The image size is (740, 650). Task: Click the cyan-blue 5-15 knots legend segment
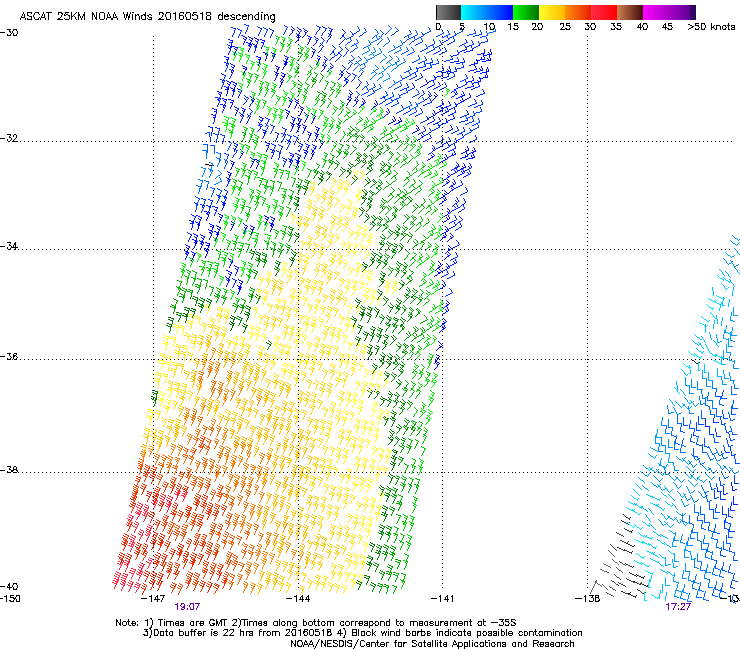coord(487,12)
